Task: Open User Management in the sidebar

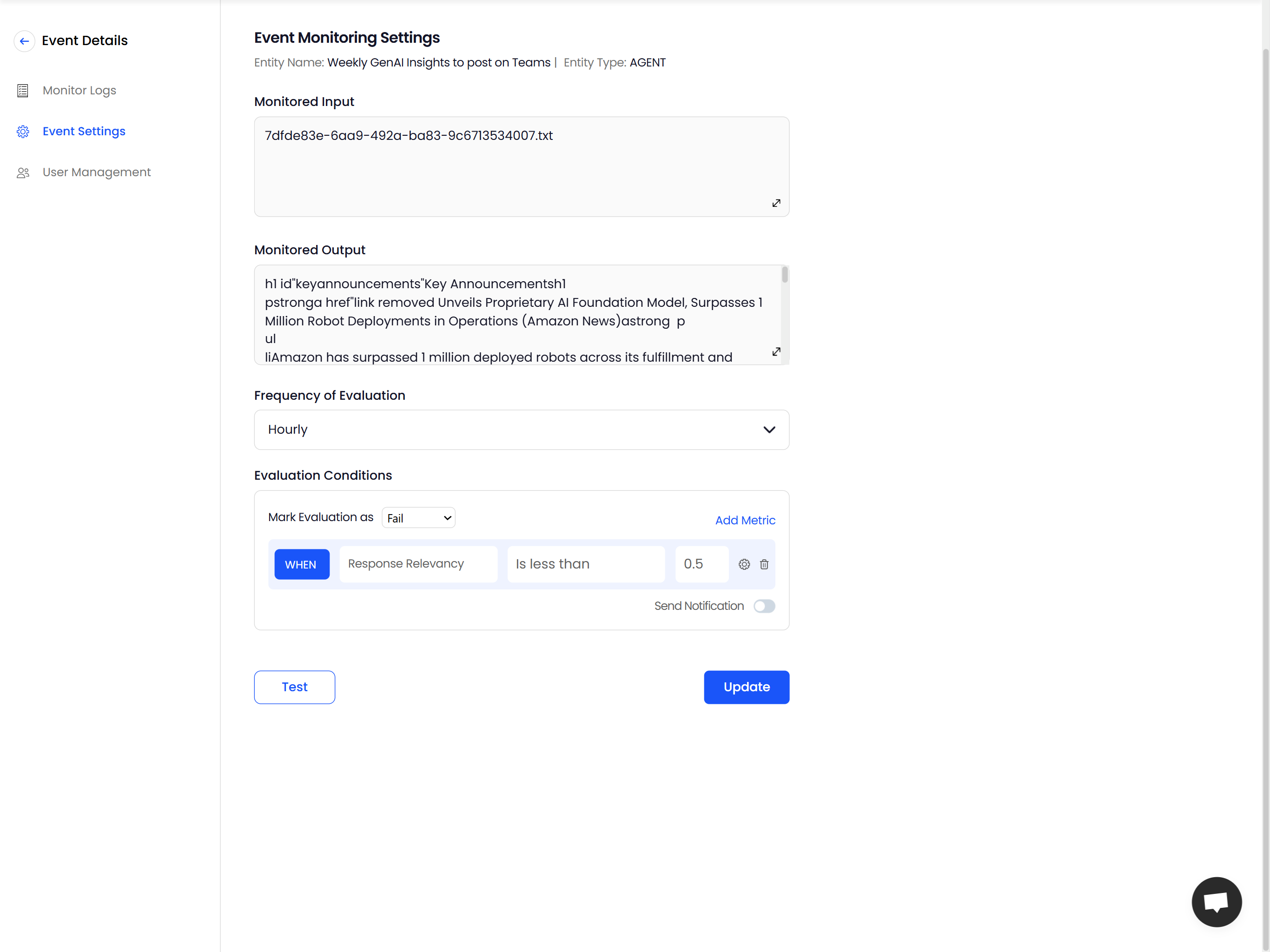Action: click(96, 172)
